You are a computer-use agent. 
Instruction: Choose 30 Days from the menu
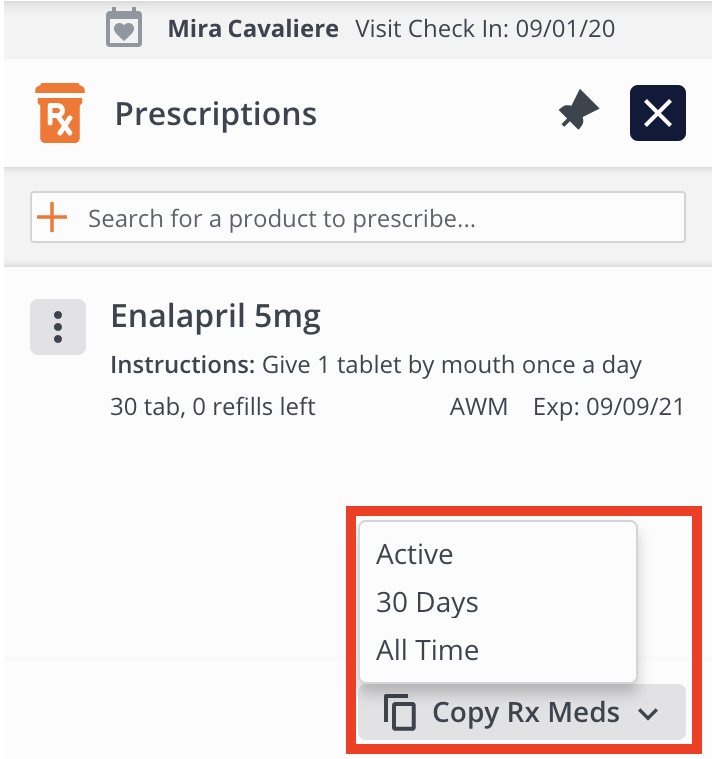click(x=427, y=602)
